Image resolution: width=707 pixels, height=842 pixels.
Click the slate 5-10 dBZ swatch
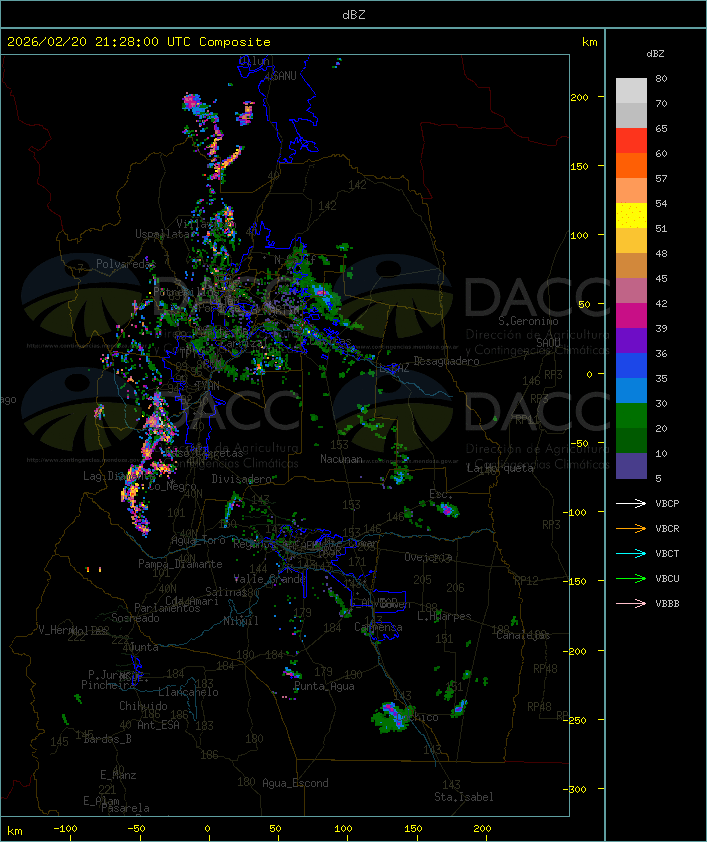click(631, 466)
